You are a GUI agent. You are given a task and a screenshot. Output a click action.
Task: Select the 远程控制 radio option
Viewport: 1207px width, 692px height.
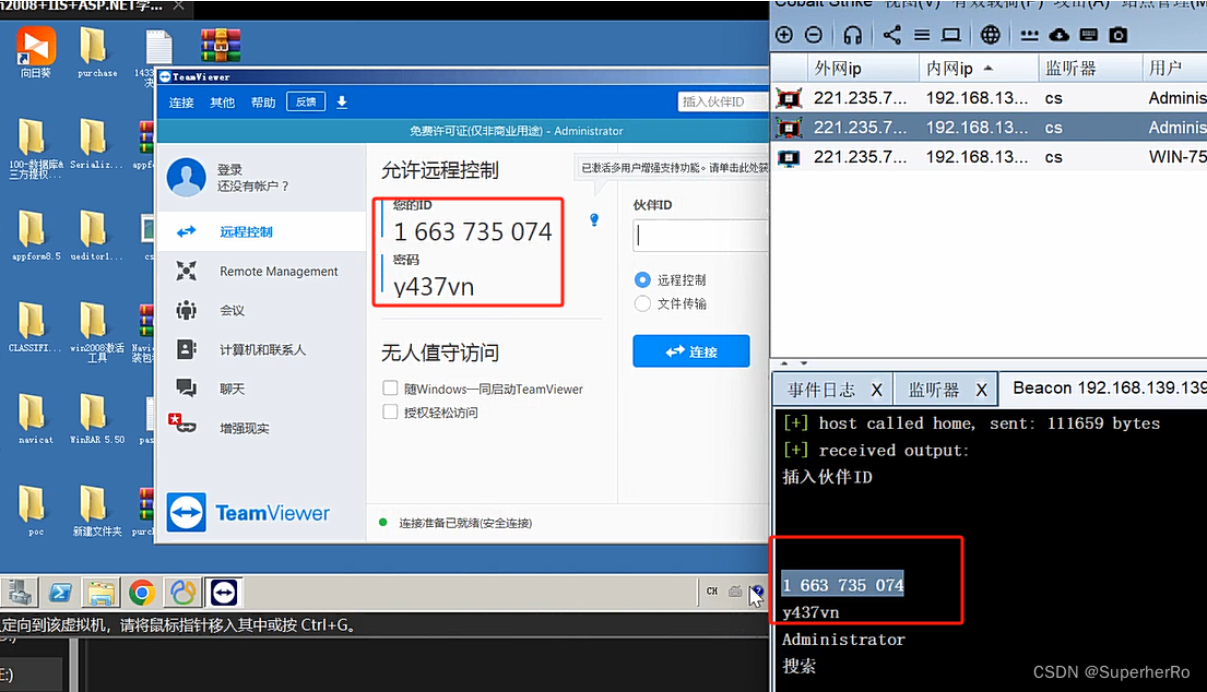pyautogui.click(x=643, y=280)
